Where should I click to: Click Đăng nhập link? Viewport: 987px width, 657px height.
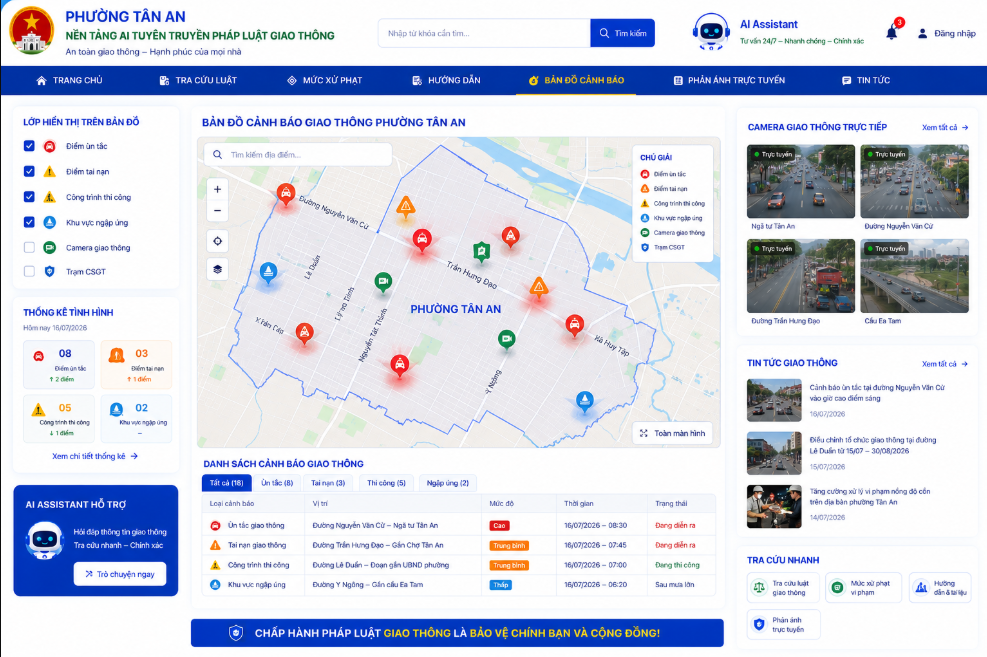(955, 33)
